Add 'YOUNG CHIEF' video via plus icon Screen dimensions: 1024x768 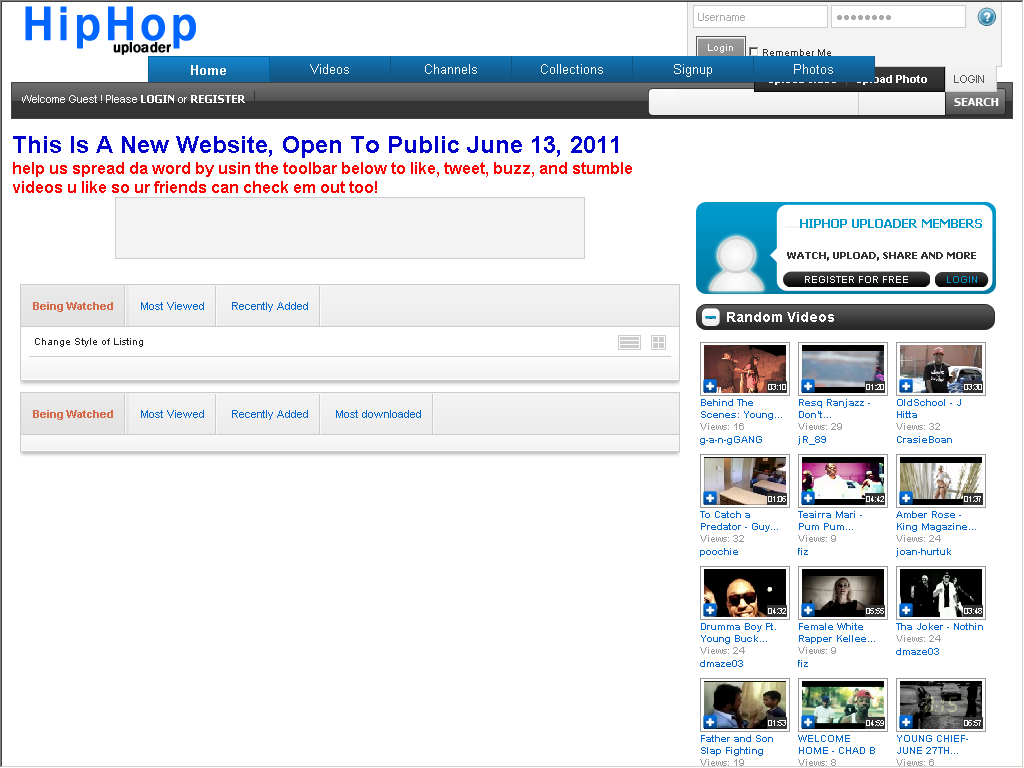906,722
